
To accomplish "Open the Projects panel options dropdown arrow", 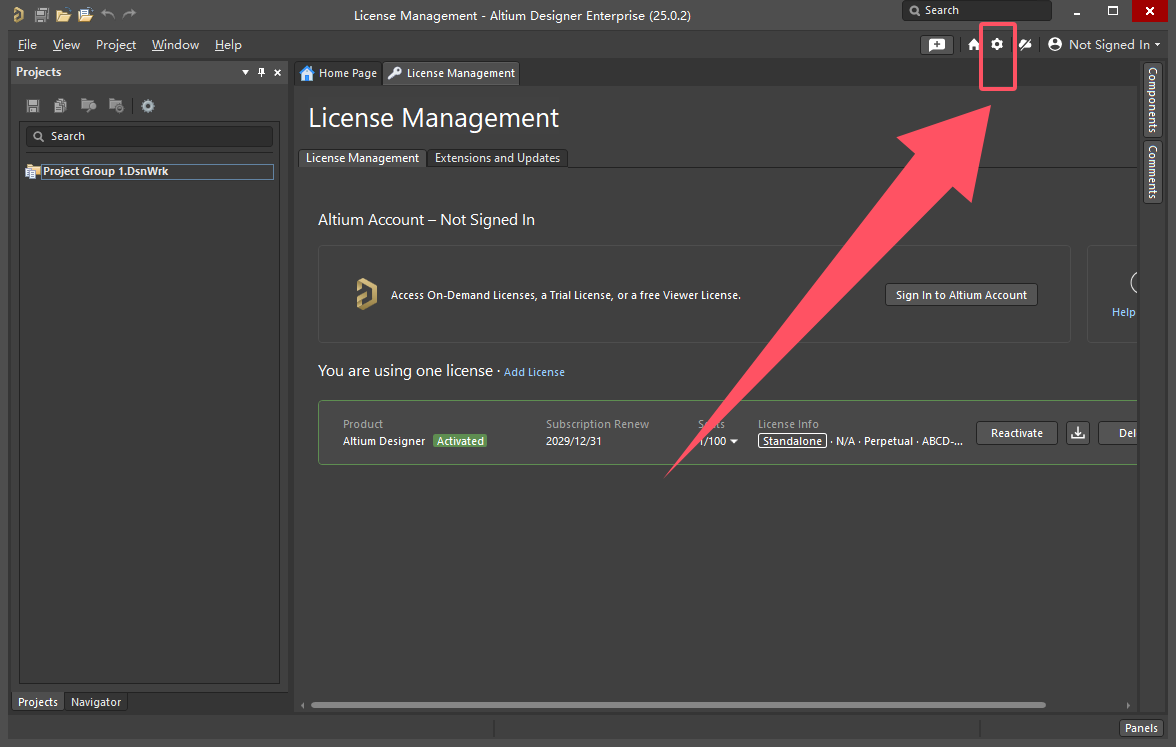I will click(245, 72).
